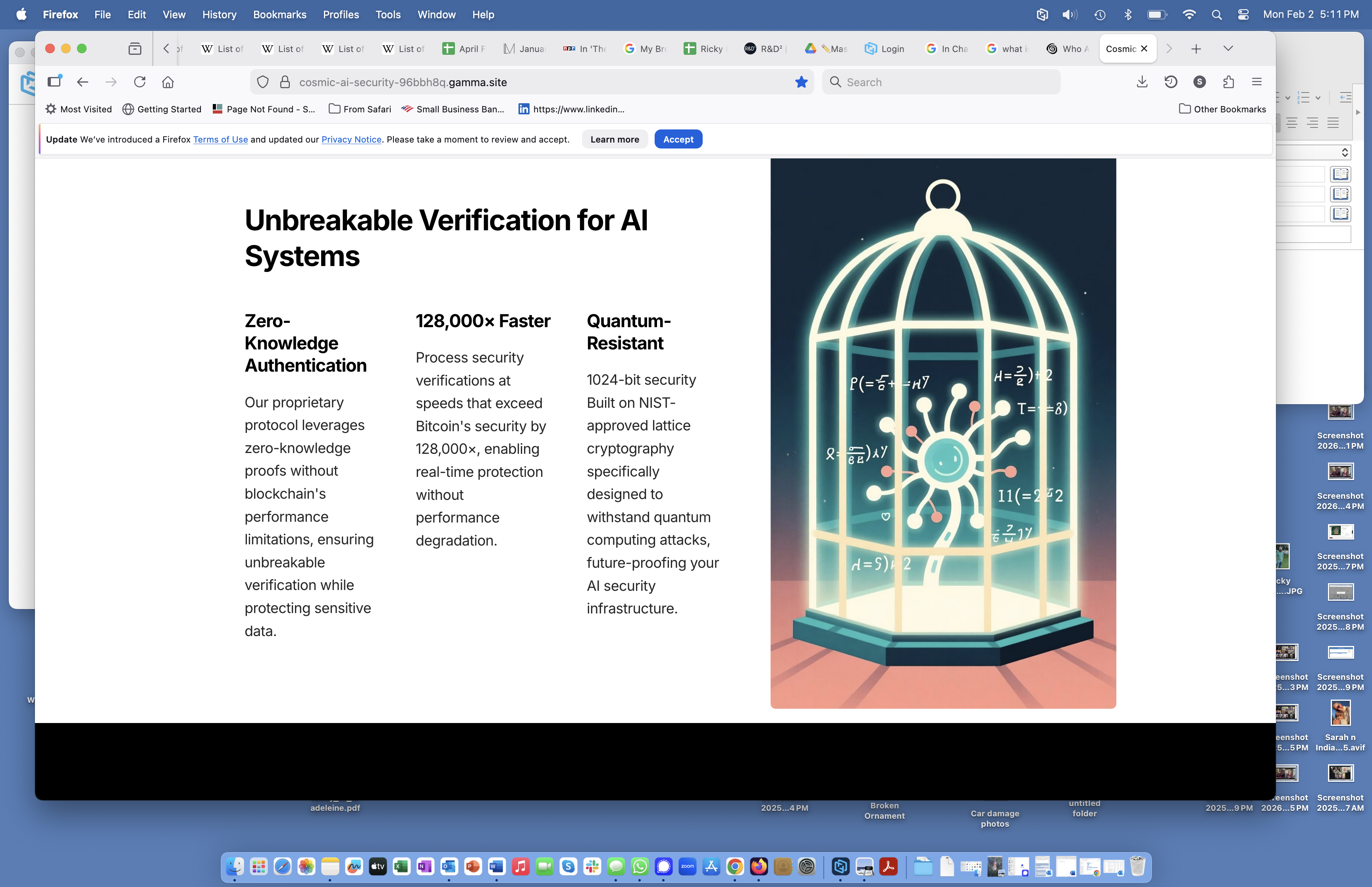This screenshot has width=1372, height=887.
Task: Open the Privacy Notice link
Action: (x=351, y=139)
